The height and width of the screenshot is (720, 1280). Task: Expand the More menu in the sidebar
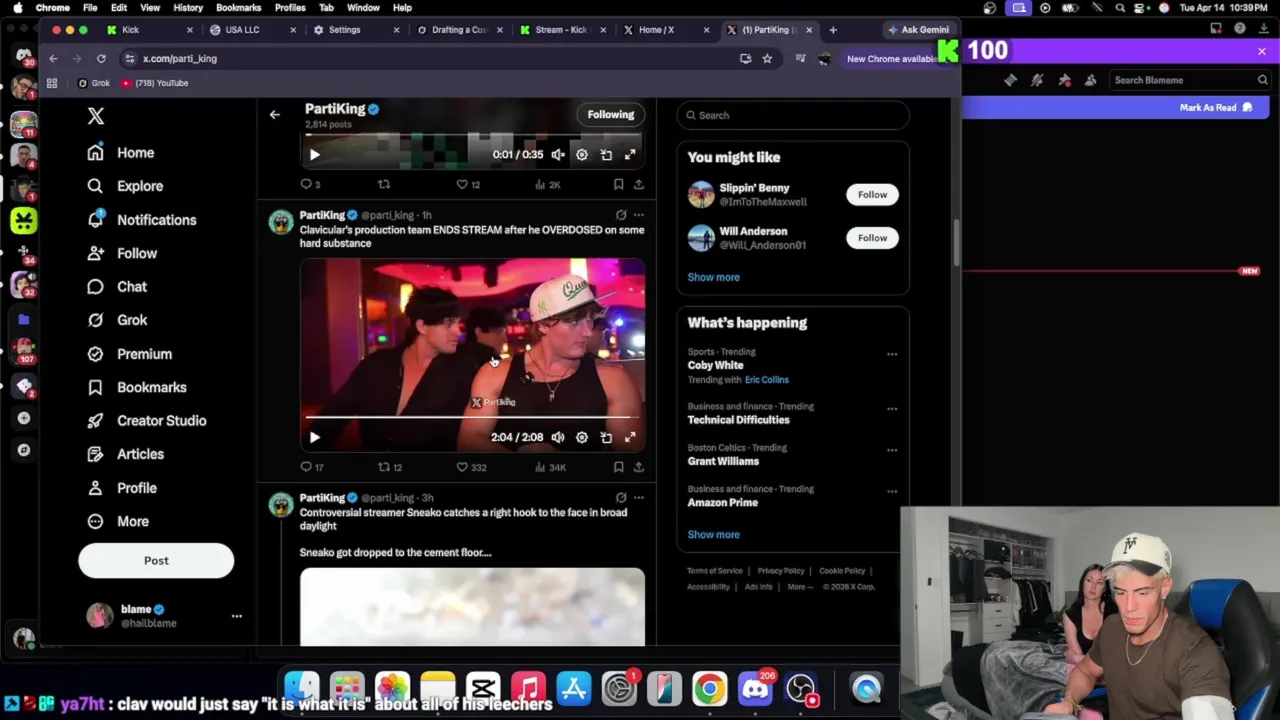point(117,521)
